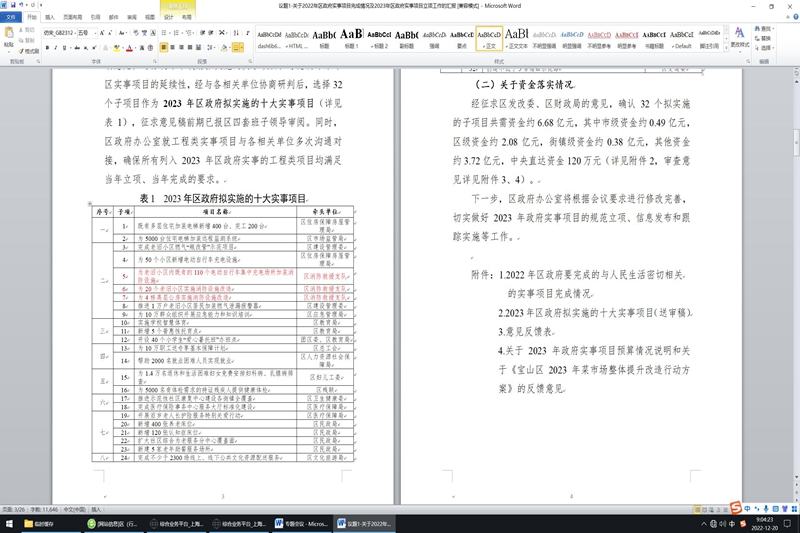Open the font name box showing 仿宋_GB2312
800x533 pixels.
[60, 33]
